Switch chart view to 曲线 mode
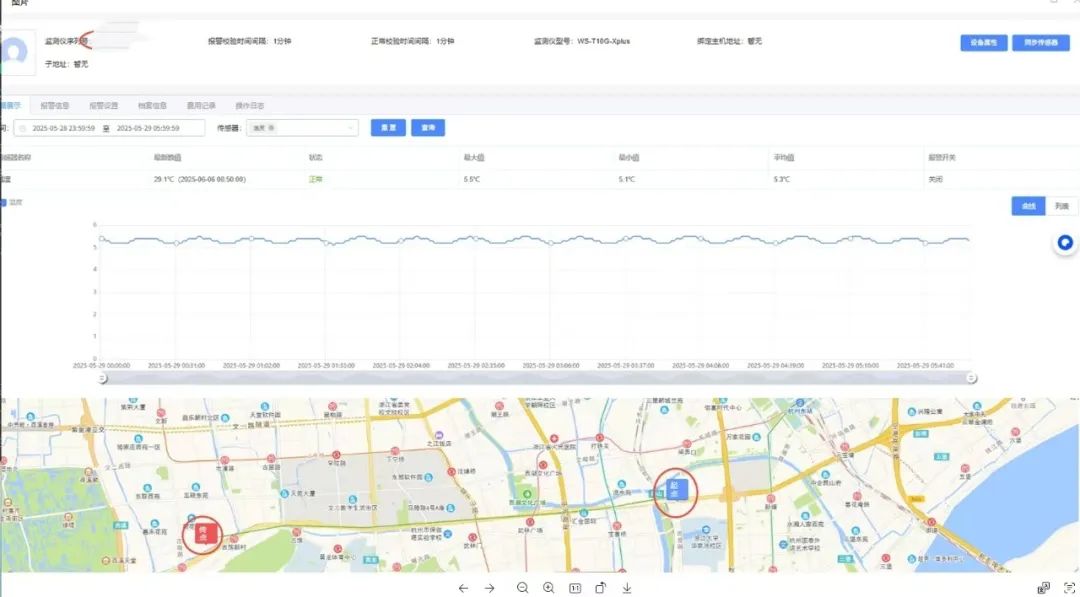This screenshot has width=1080, height=597. [1028, 206]
